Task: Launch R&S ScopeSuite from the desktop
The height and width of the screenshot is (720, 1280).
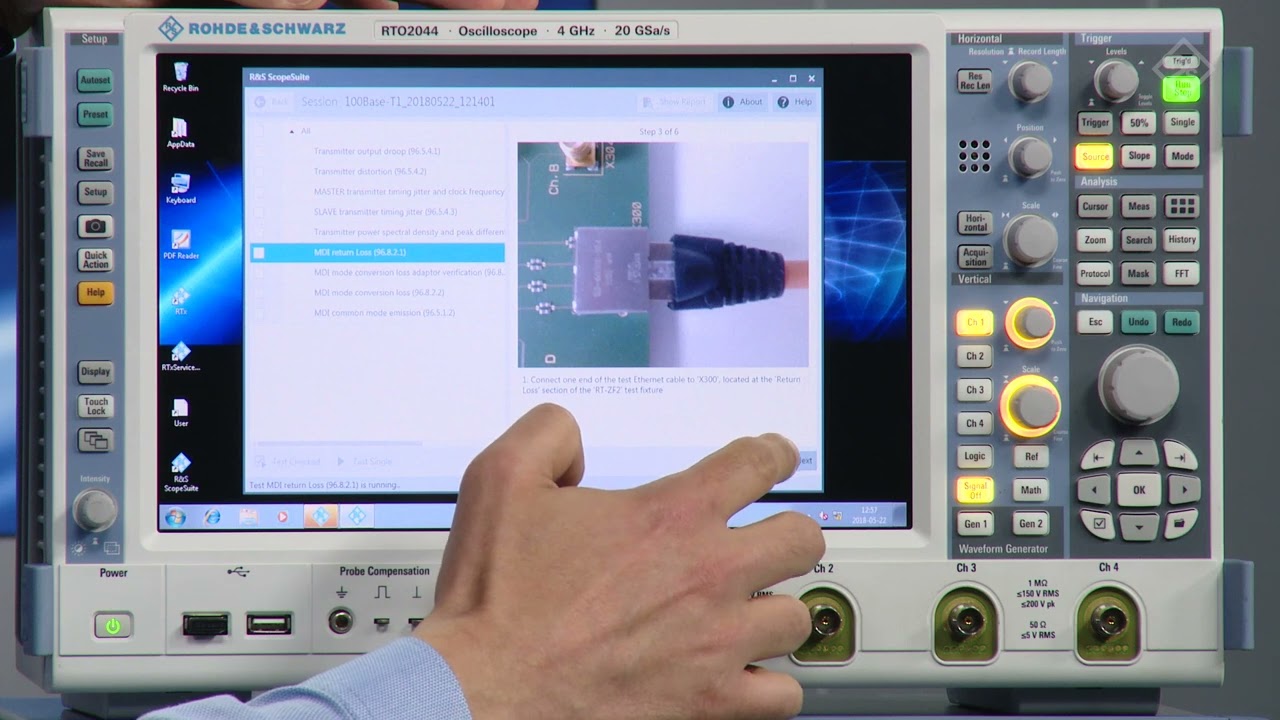Action: (x=181, y=473)
